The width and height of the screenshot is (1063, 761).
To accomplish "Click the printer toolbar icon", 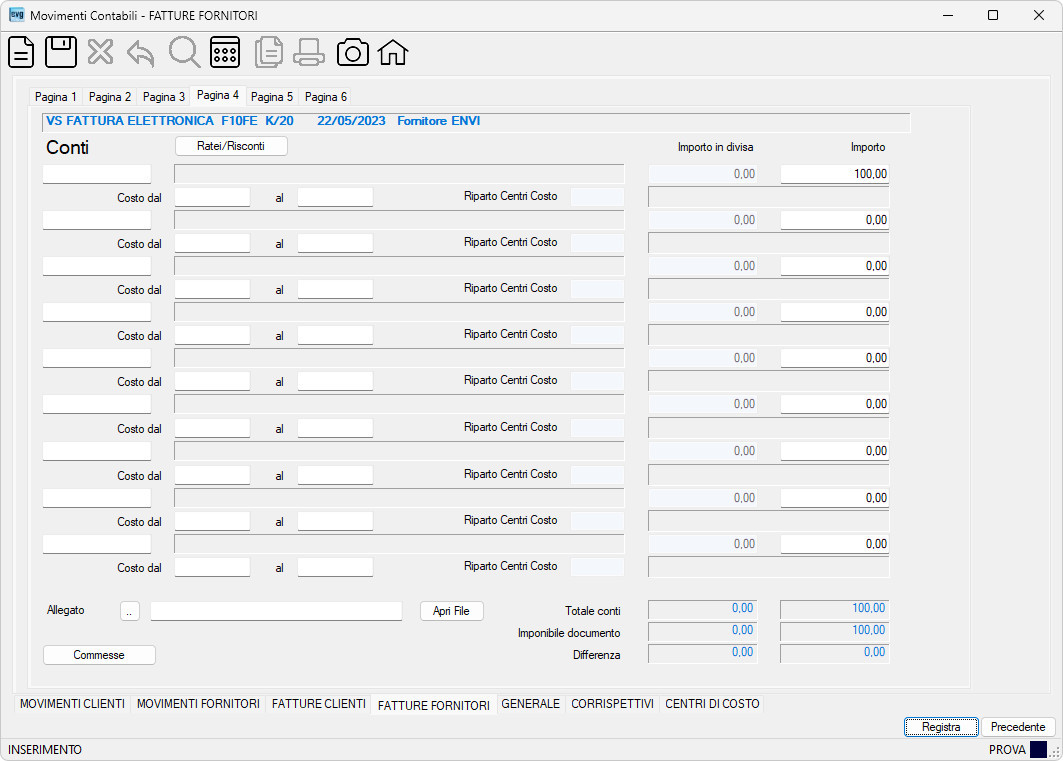I will [x=309, y=52].
